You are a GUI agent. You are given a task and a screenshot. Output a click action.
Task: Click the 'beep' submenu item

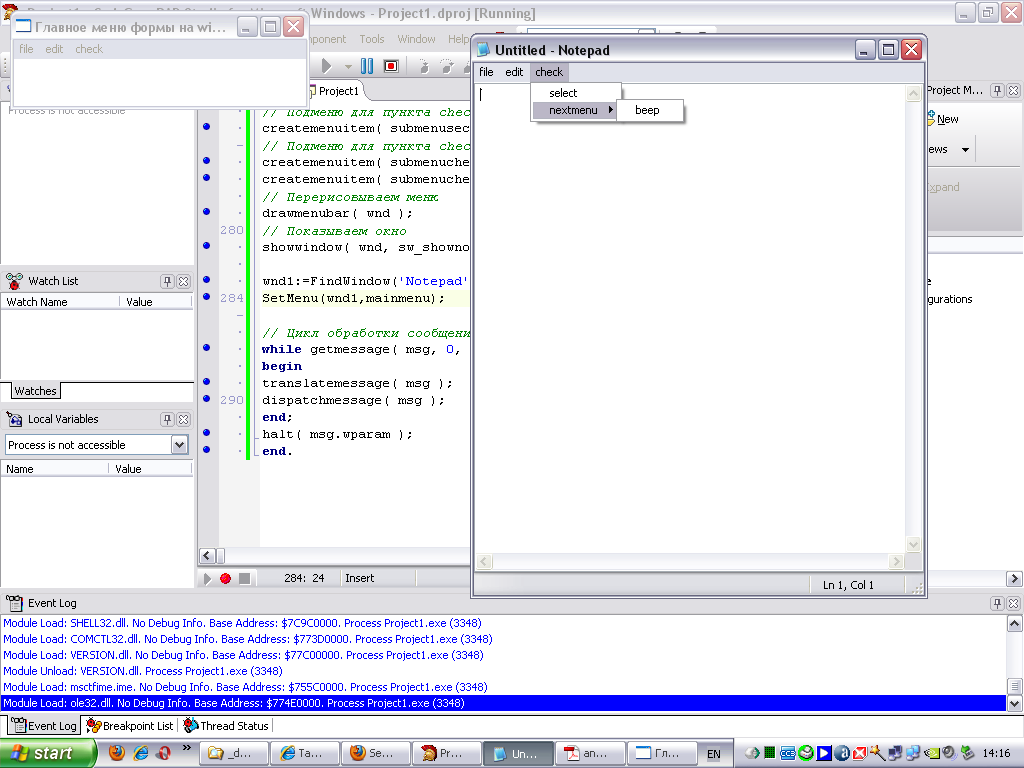(x=648, y=110)
